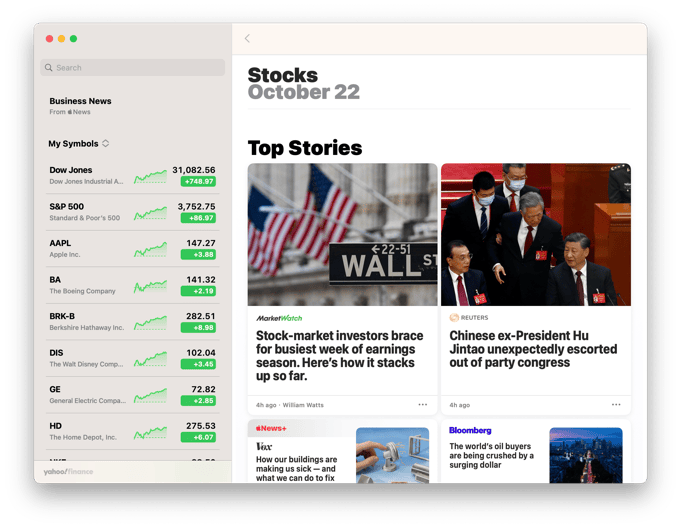Click the GE sparkline chart

pyautogui.click(x=150, y=395)
